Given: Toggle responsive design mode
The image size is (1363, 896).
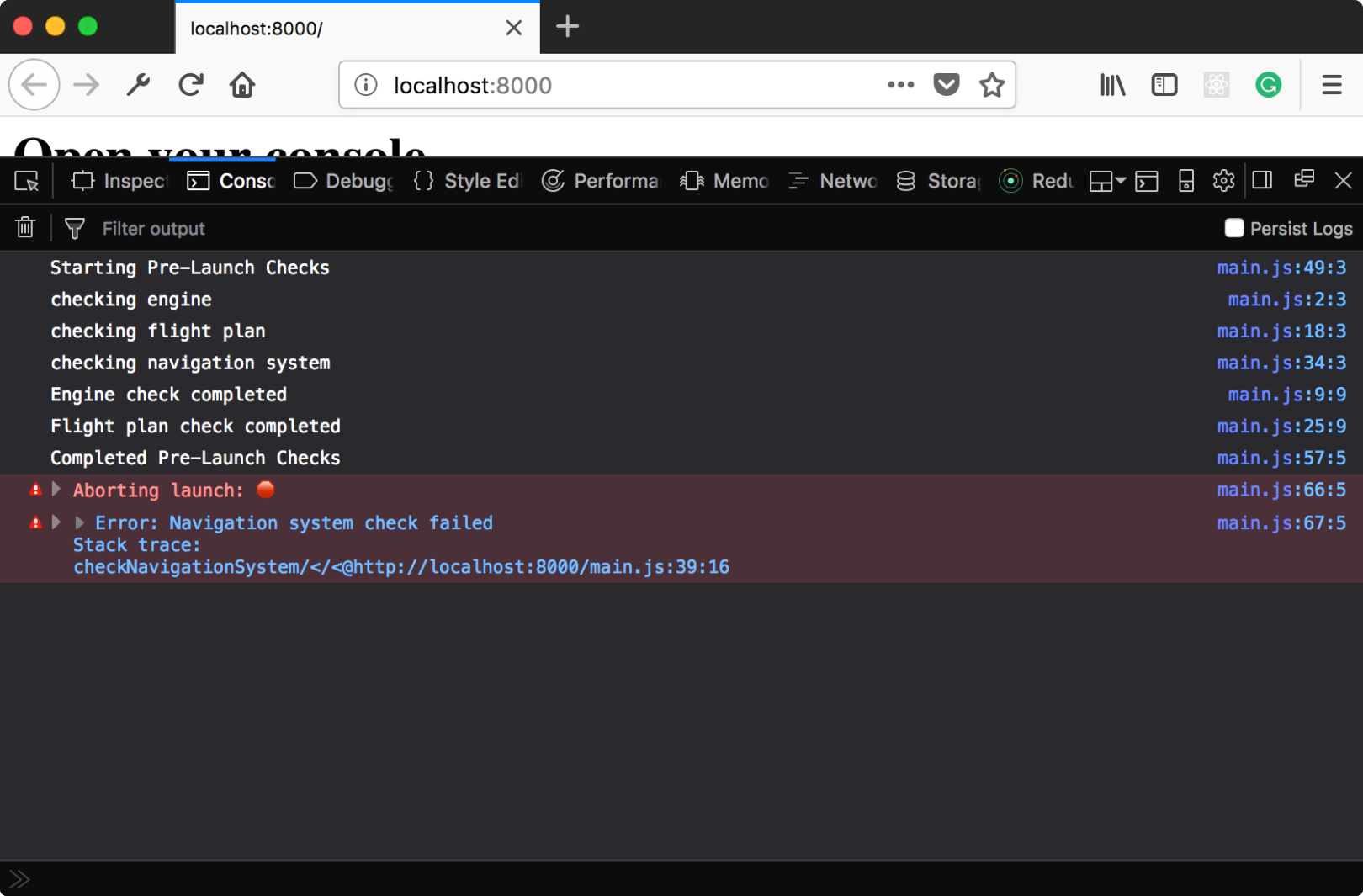Looking at the screenshot, I should coord(1186,181).
